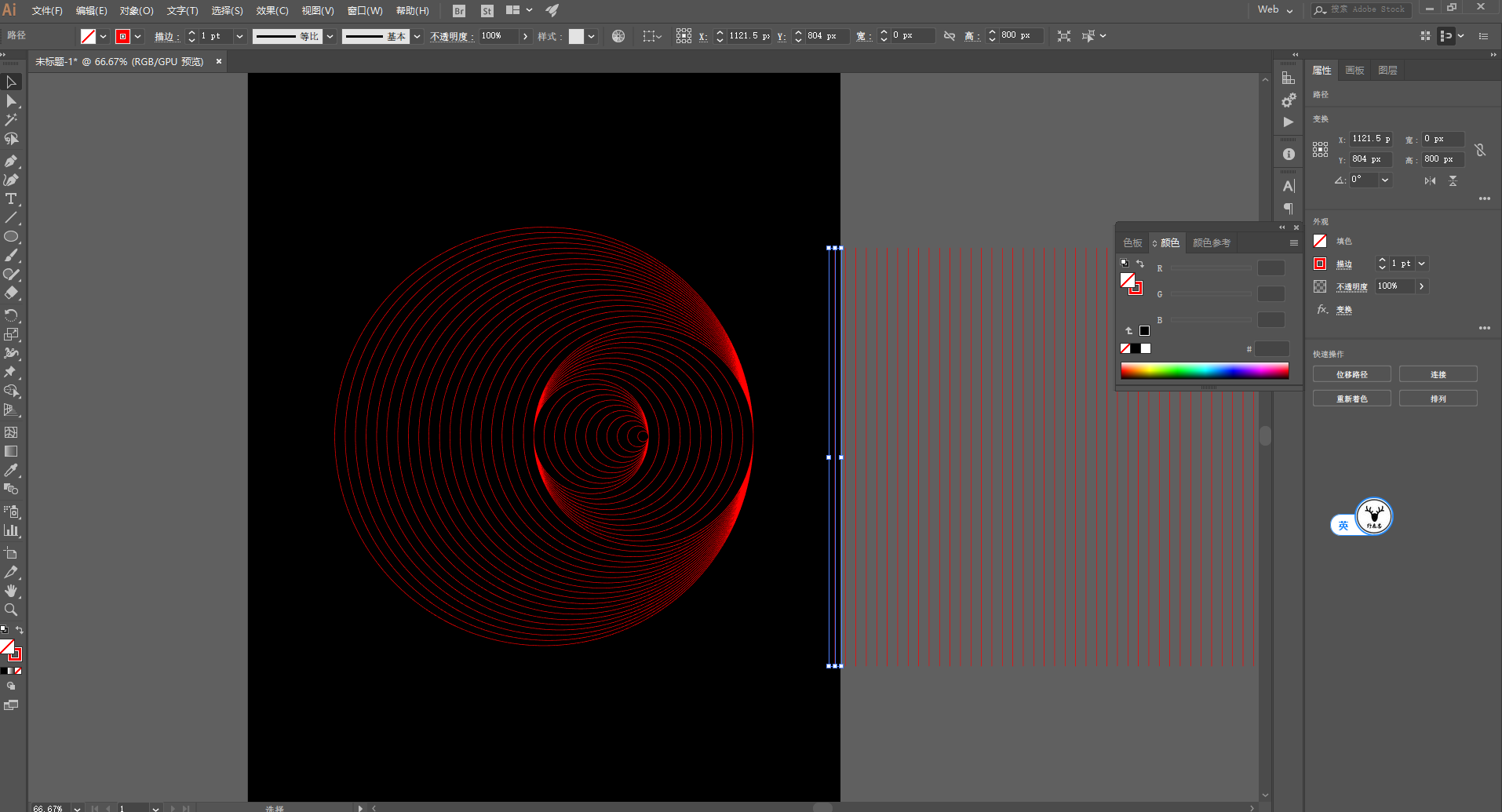Switch to the 图层 tab
The height and width of the screenshot is (812, 1502).
[1387, 71]
